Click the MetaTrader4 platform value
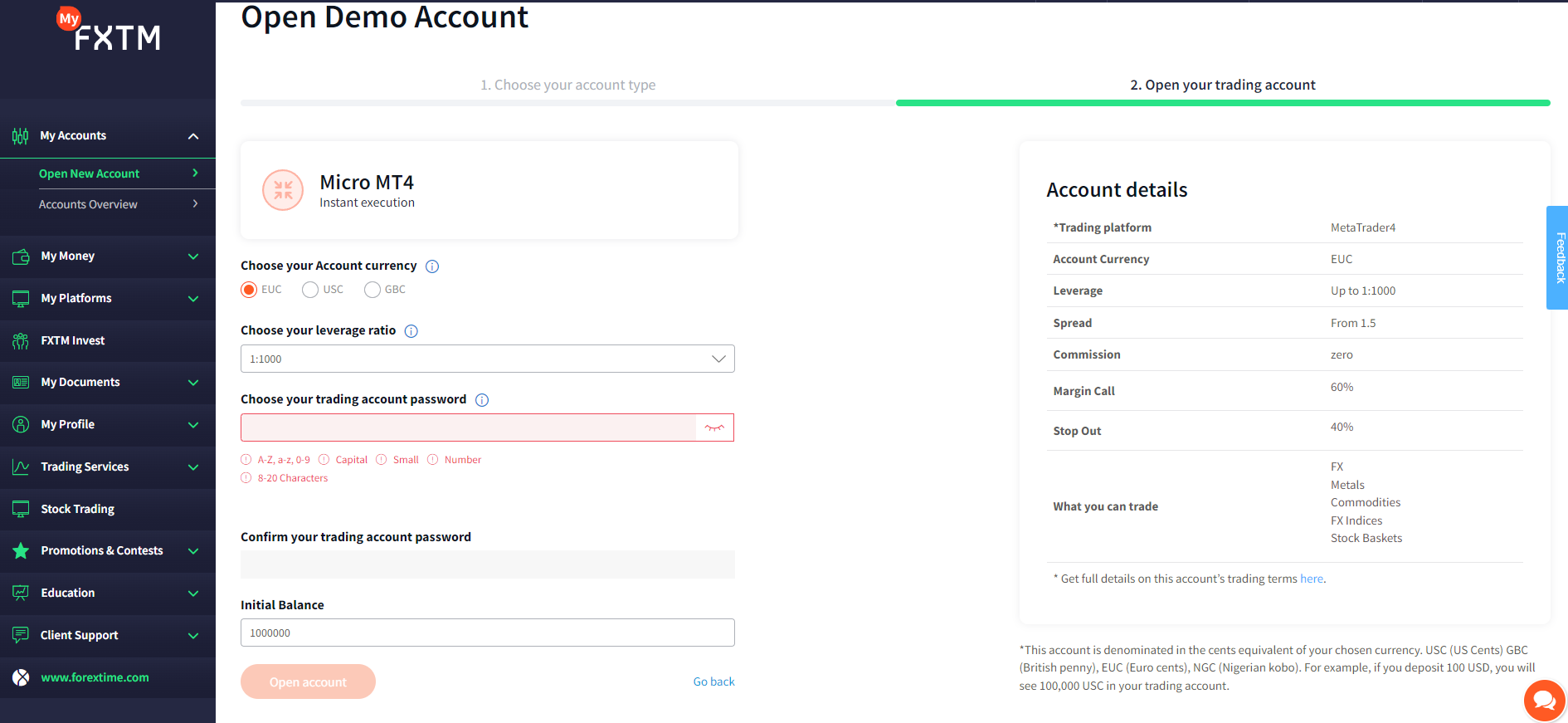 (1363, 227)
